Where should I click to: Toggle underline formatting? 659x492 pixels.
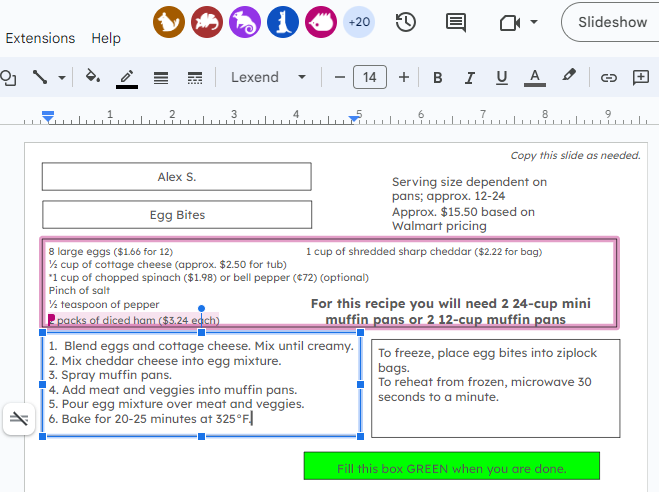[501, 77]
